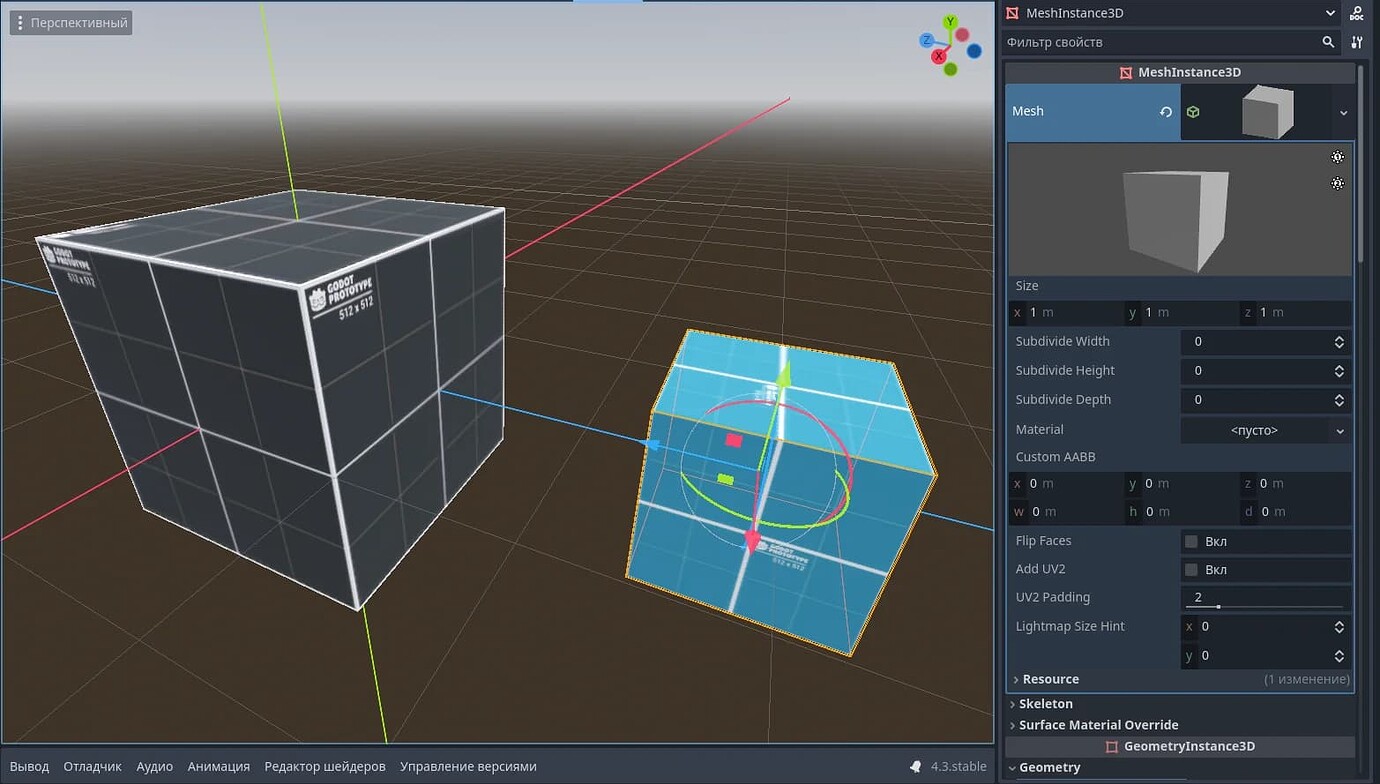The width and height of the screenshot is (1380, 784).
Task: Open the Mesh resource dropdown arrow
Action: point(1343,113)
